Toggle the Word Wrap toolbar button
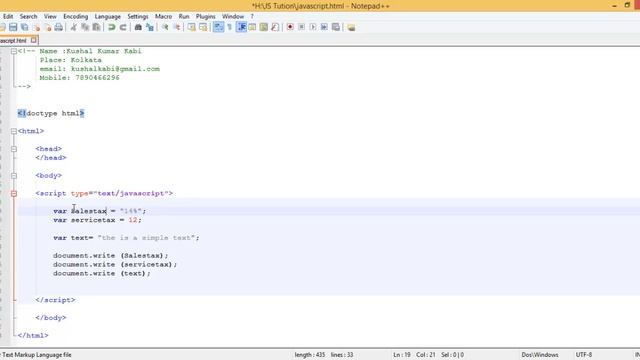640x360 pixels. (x=218, y=27)
